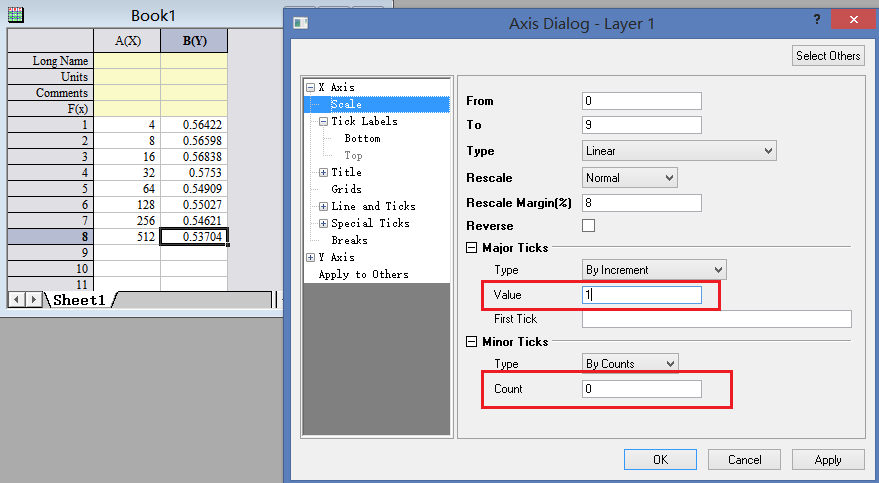The image size is (879, 483).
Task: Collapse the Major Ticks section
Action: pyautogui.click(x=471, y=247)
